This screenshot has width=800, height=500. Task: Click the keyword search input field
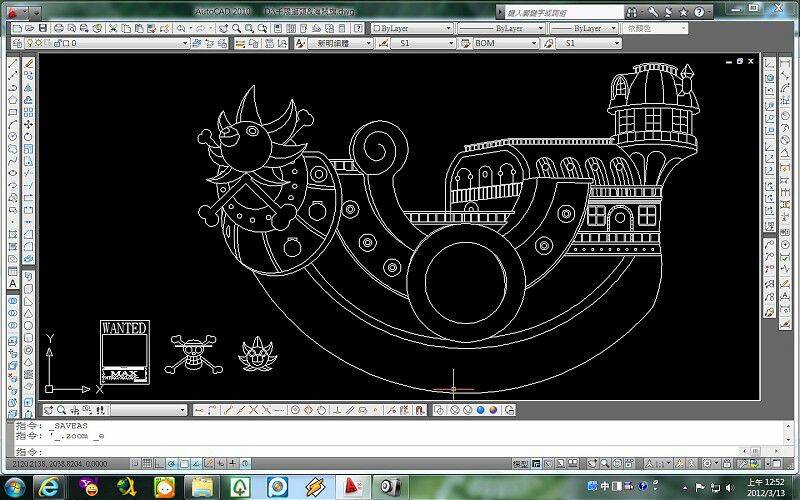(x=564, y=12)
